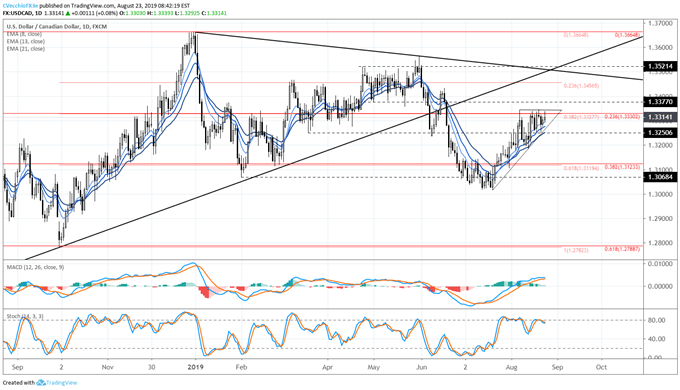Click the 1.30684 price level tag
Viewport: 680px width, 390px height.
(660, 177)
